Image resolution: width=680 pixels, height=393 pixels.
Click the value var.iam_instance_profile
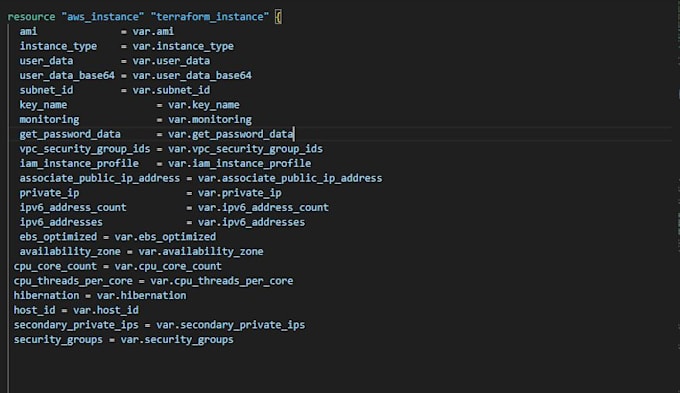tap(239, 164)
